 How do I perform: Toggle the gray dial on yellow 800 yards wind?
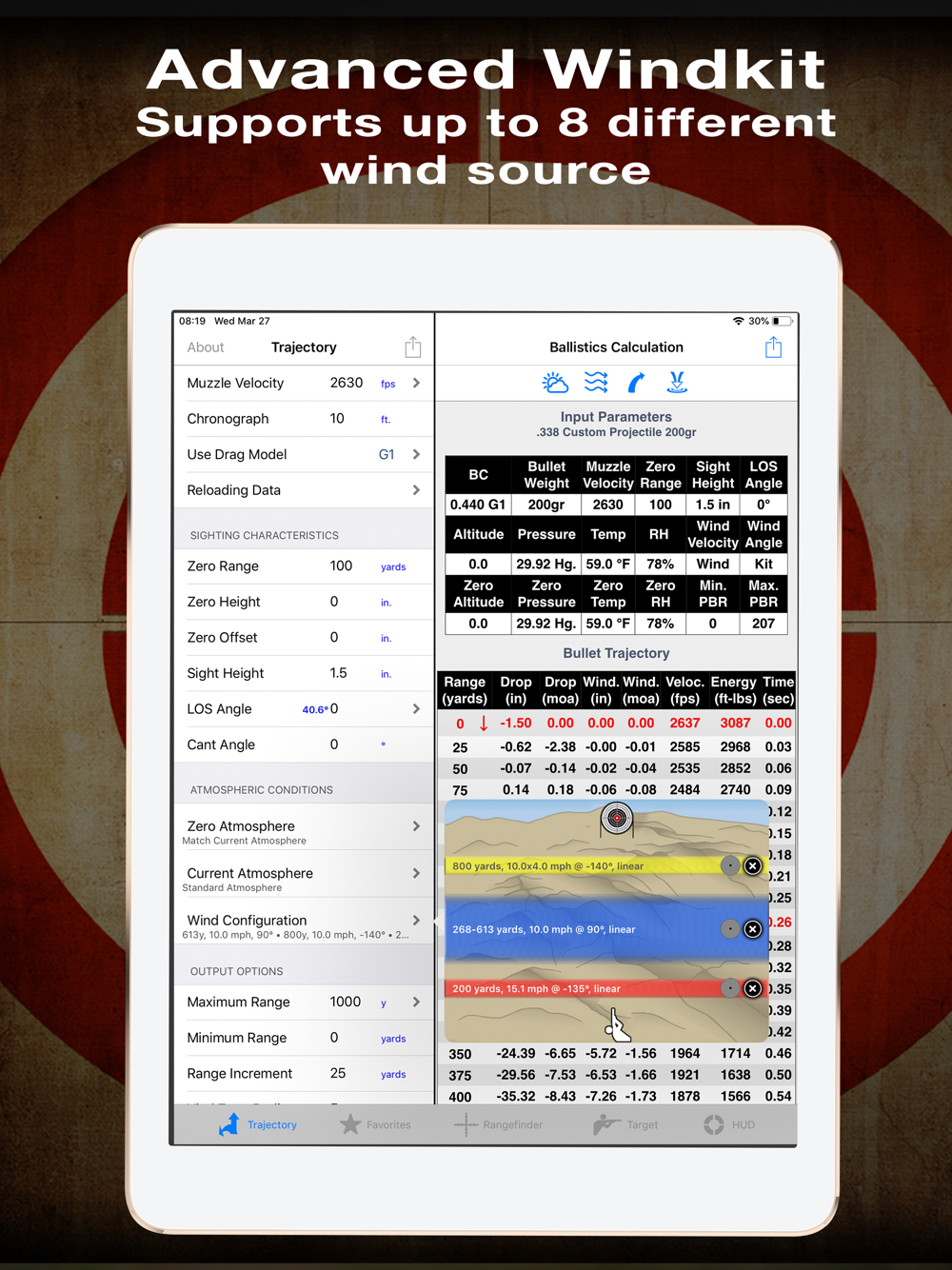click(729, 865)
